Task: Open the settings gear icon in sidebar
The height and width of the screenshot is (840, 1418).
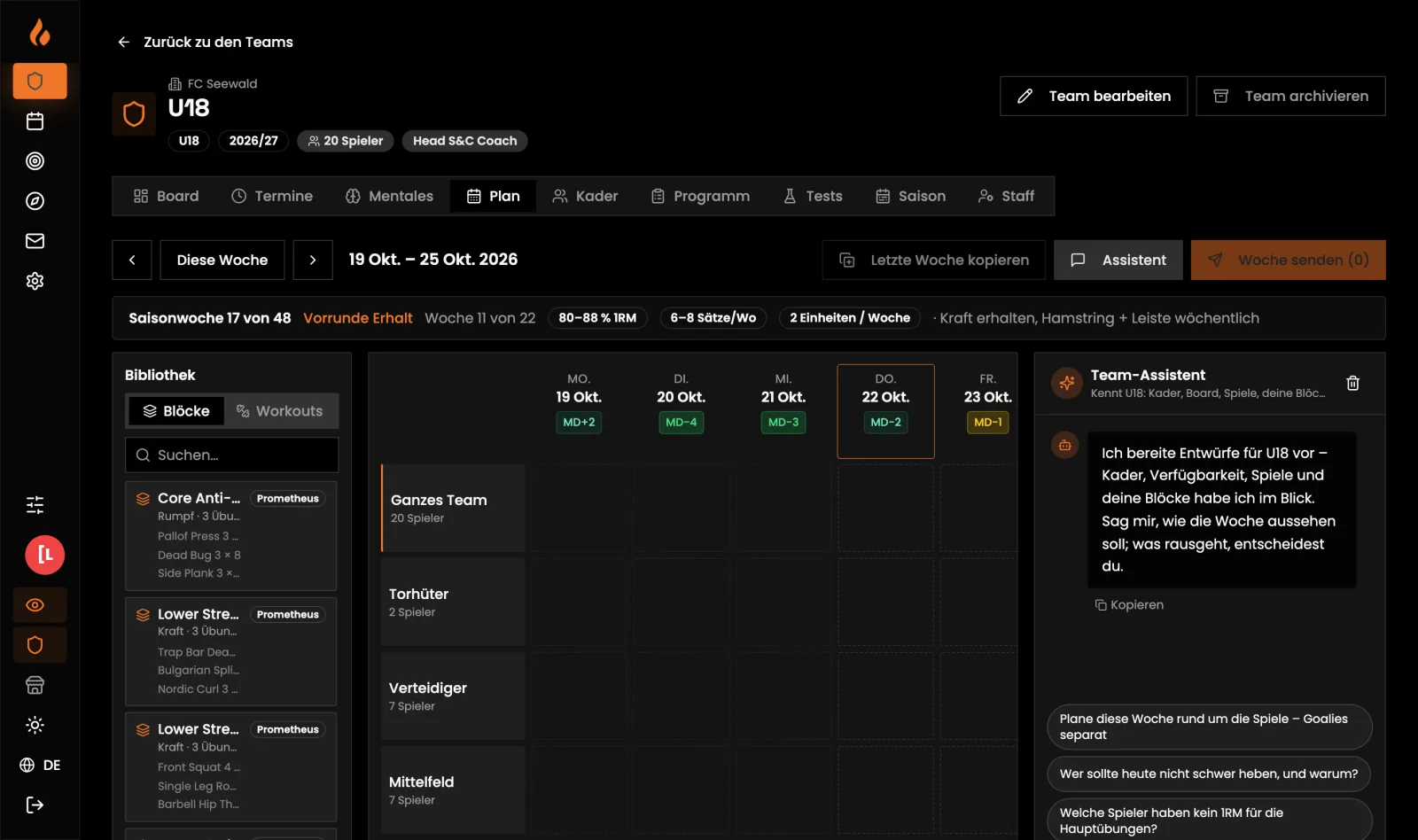Action: pyautogui.click(x=35, y=281)
